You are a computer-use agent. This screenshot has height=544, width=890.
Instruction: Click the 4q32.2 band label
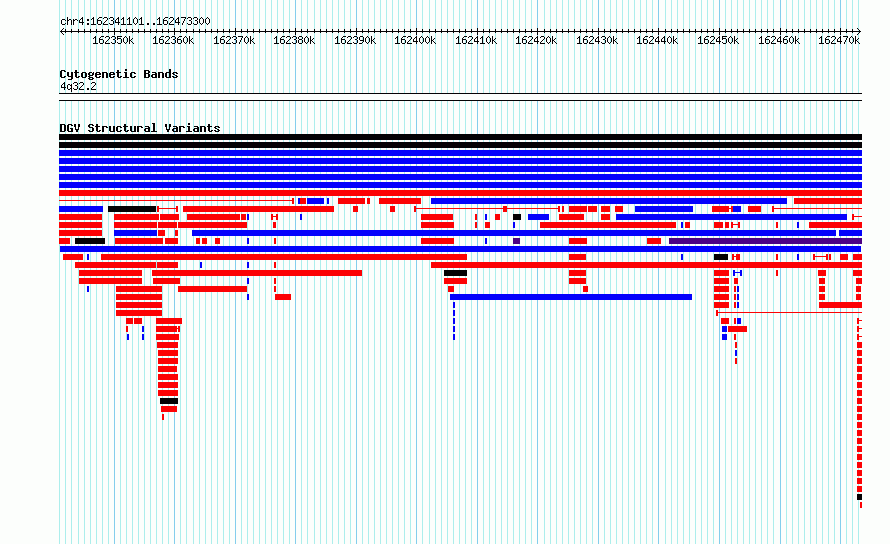78,86
